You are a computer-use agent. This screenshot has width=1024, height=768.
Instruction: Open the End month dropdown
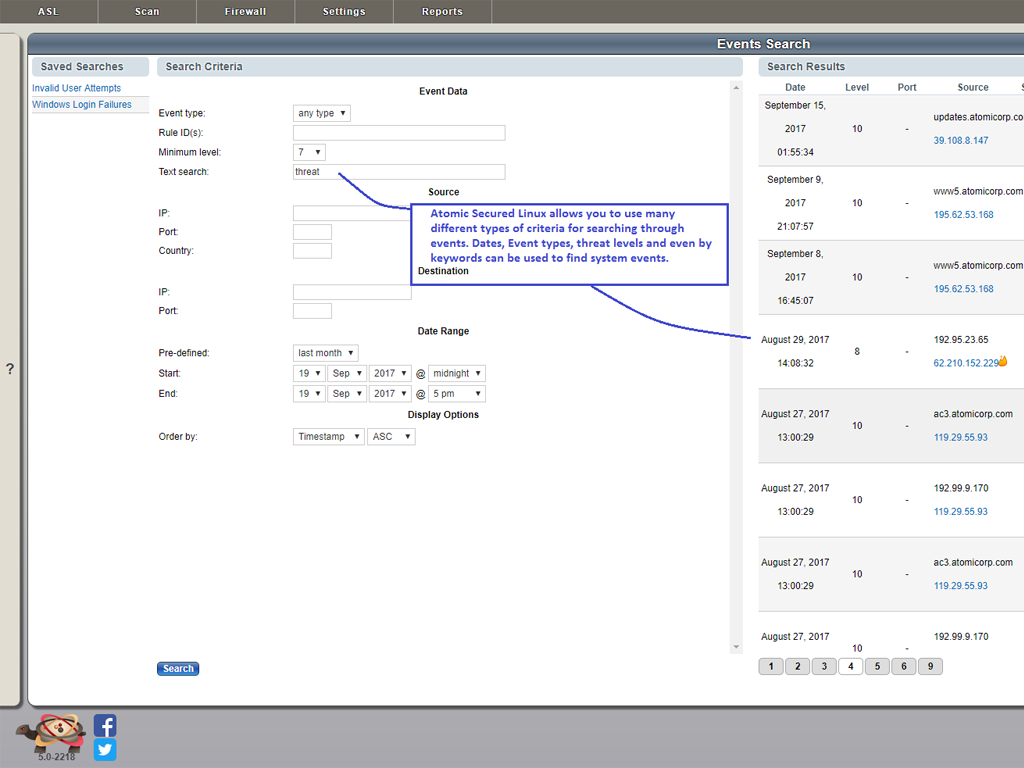[347, 394]
